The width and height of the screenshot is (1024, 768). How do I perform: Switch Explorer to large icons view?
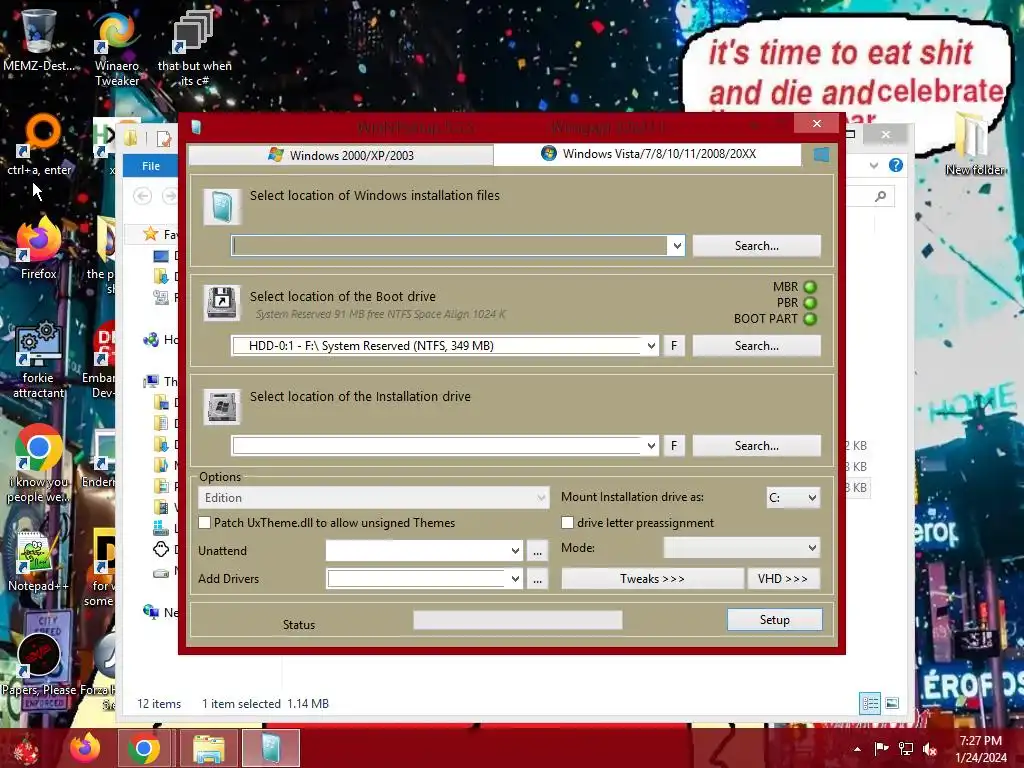click(892, 703)
